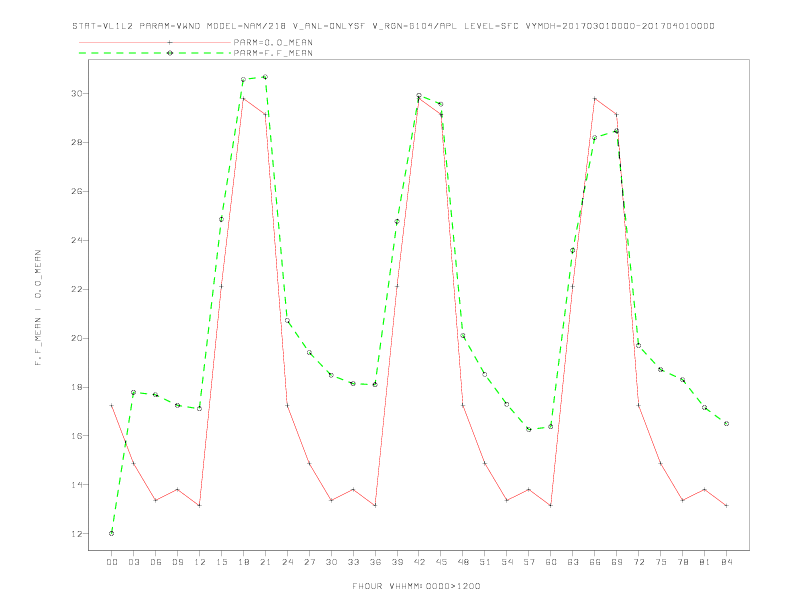Viewport: 792px width, 612px height.
Task: Click x-axis forecast hour label 57
Action: coord(529,562)
